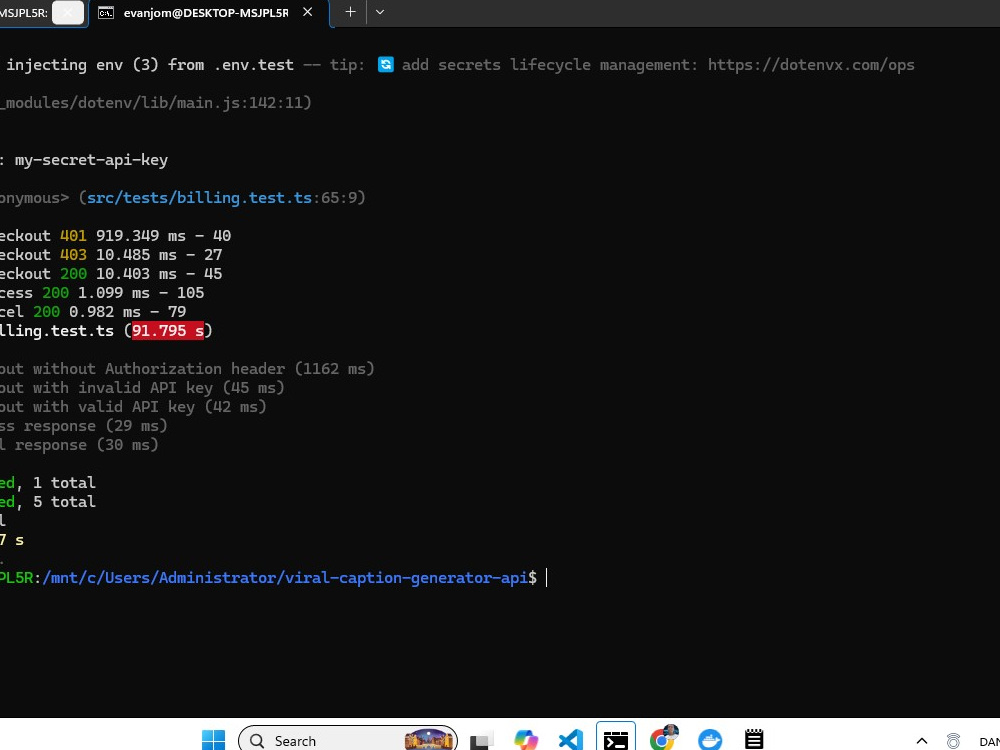Open a new terminal tab

tap(350, 12)
